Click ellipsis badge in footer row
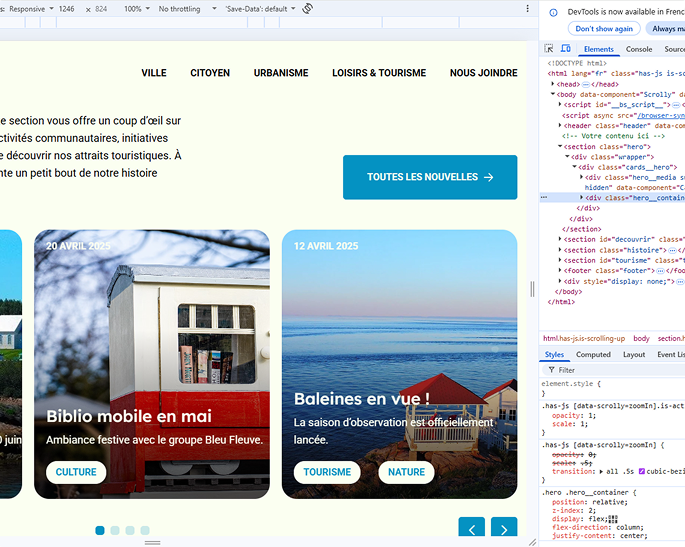The height and width of the screenshot is (547, 685). point(660,271)
